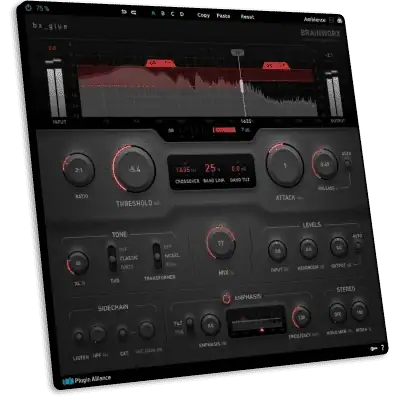Toggle the Auto release button
Viewport: 395px width, 400px height.
click(x=347, y=163)
